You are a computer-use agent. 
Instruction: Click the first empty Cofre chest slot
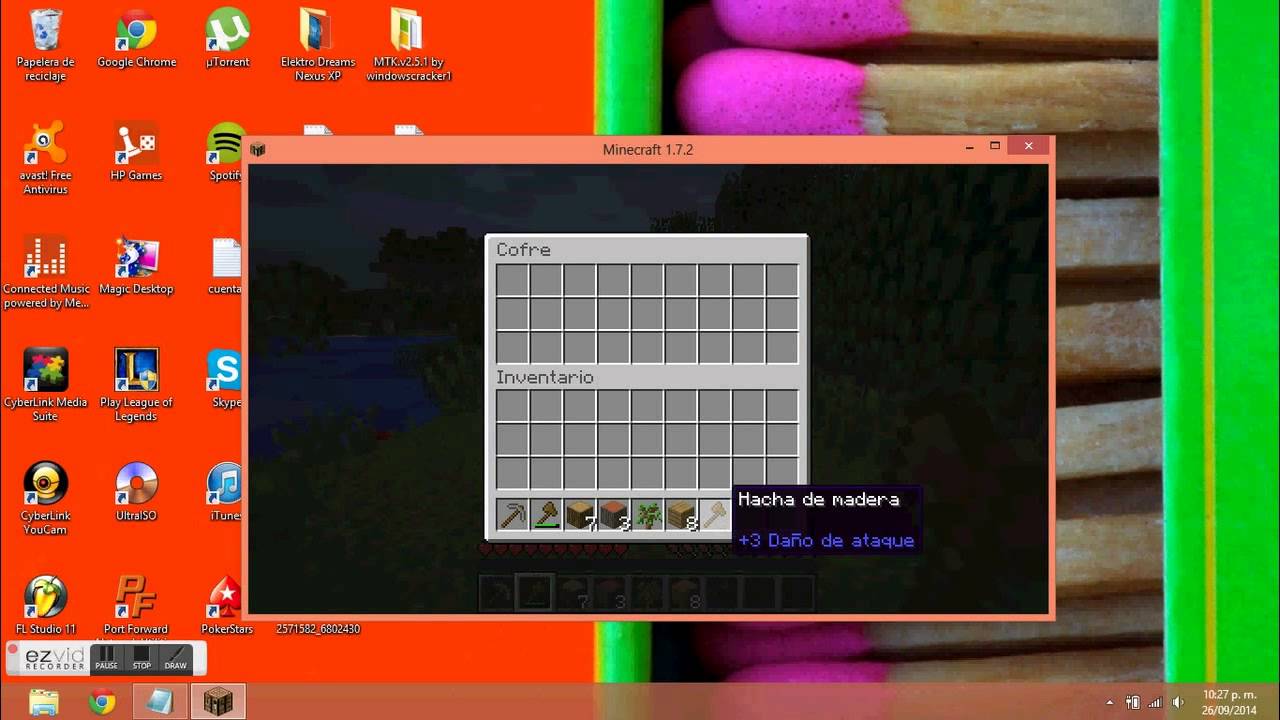[x=513, y=280]
